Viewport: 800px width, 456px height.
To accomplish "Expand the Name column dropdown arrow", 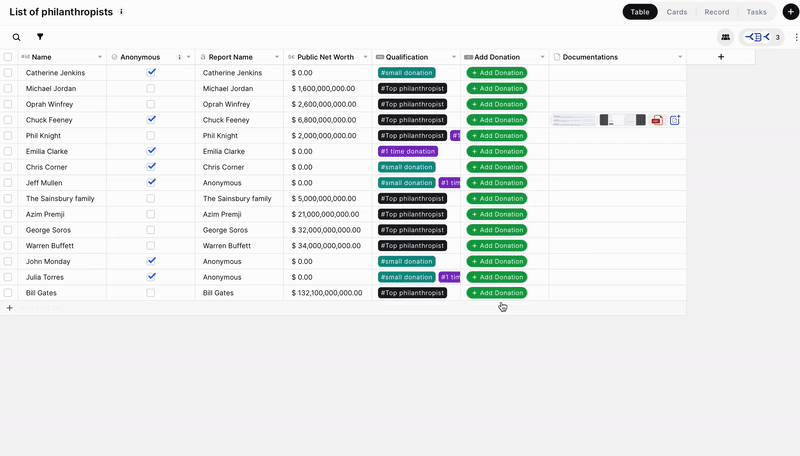I will pos(100,57).
